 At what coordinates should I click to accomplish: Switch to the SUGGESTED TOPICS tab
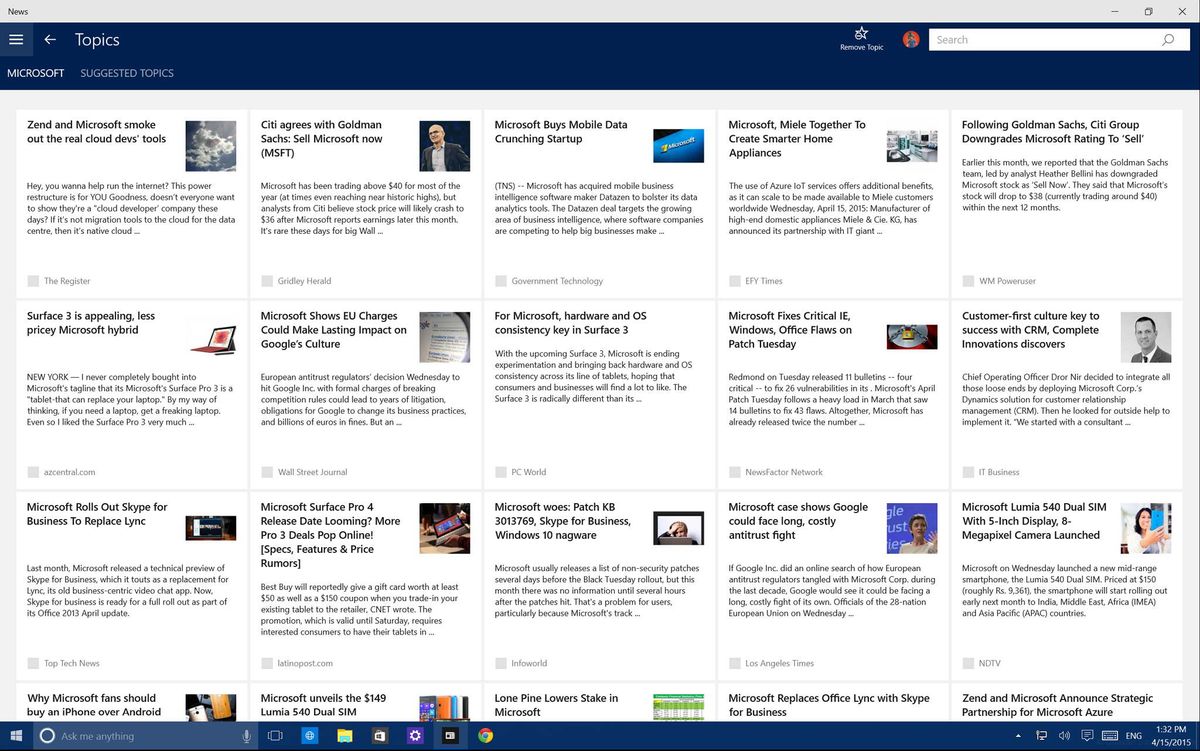pos(127,73)
